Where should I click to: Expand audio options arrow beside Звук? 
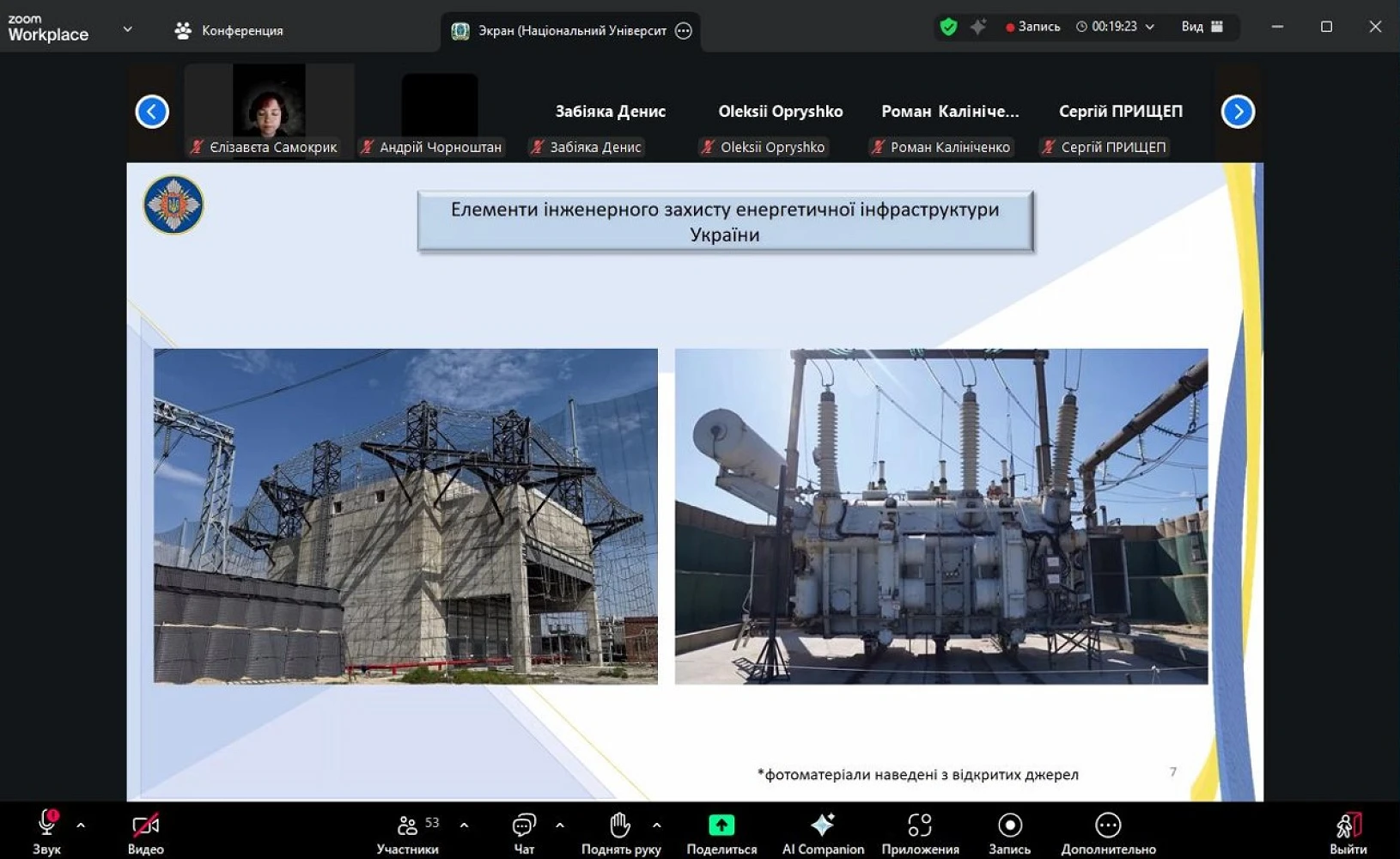(x=81, y=825)
